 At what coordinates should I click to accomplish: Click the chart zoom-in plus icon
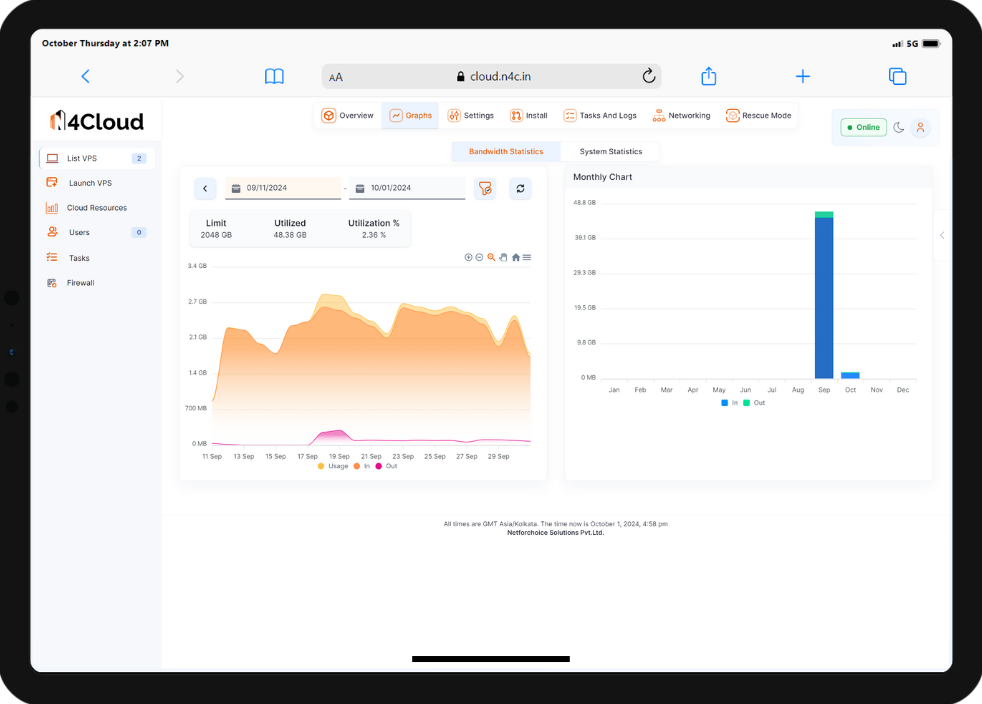(x=468, y=257)
